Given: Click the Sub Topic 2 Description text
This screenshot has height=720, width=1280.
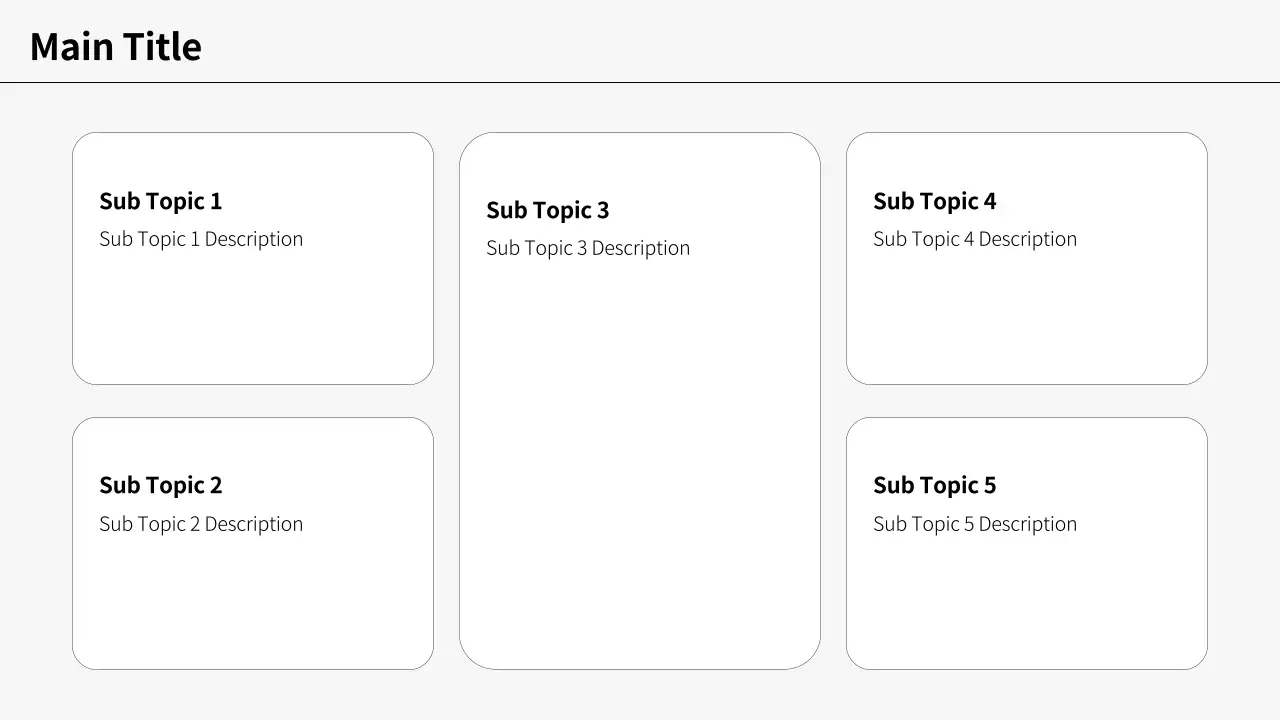Looking at the screenshot, I should pyautogui.click(x=200, y=524).
